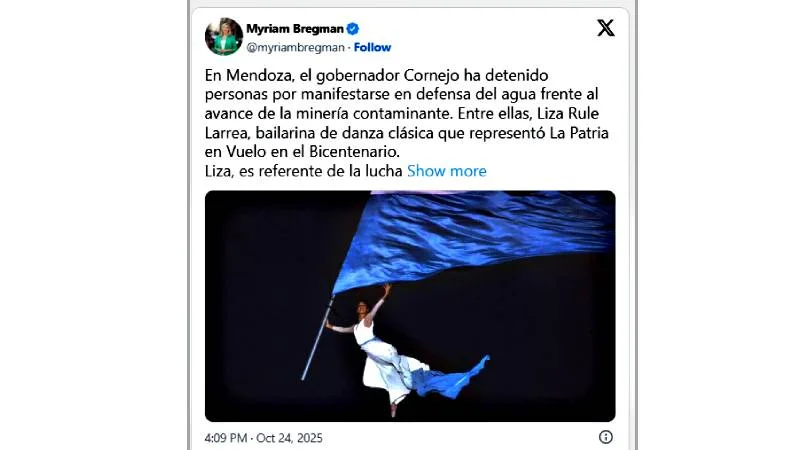Image resolution: width=800 pixels, height=450 pixels.
Task: Open the @myriambregman handle
Action: (x=295, y=47)
